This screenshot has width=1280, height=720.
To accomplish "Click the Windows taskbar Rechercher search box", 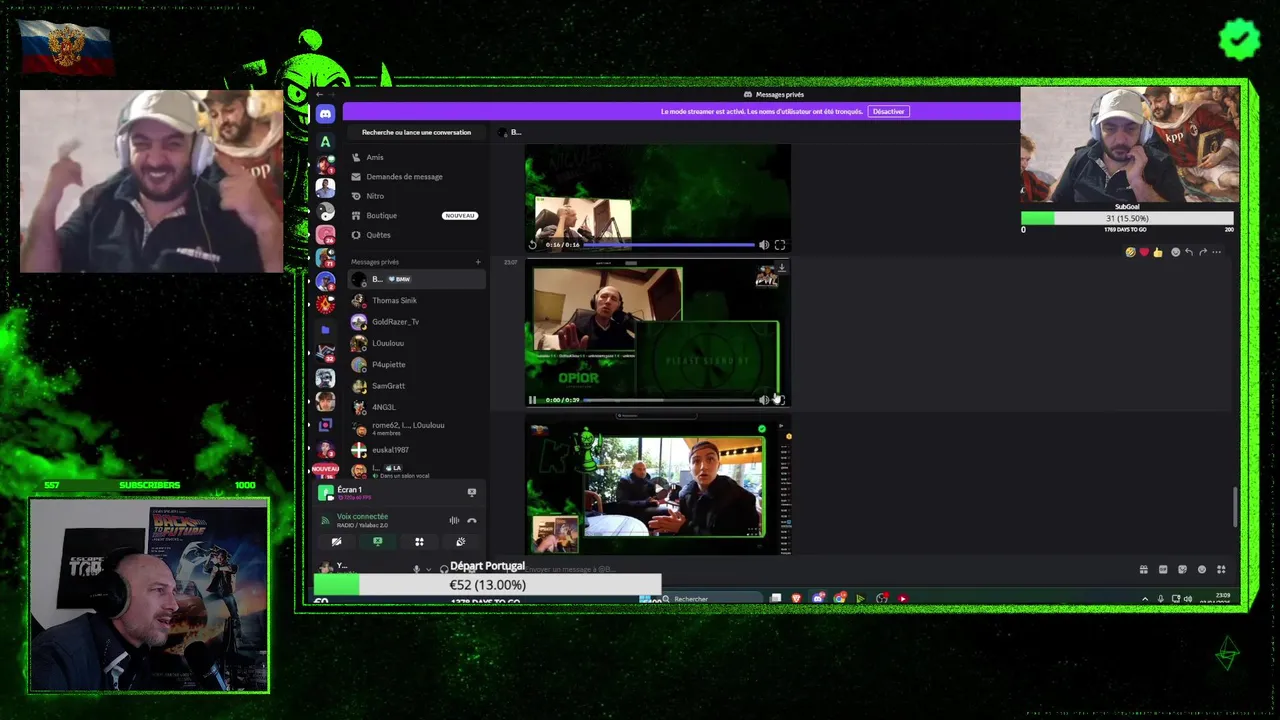I will [x=712, y=598].
